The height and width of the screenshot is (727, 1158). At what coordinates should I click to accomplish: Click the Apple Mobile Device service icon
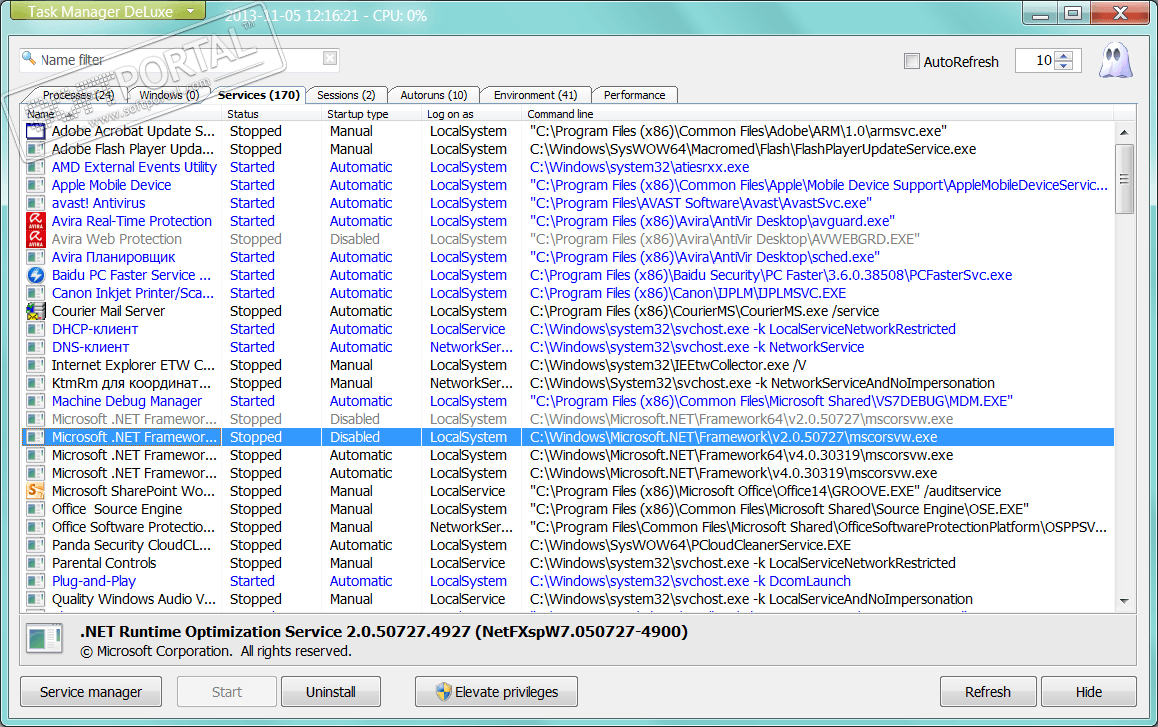(35, 185)
